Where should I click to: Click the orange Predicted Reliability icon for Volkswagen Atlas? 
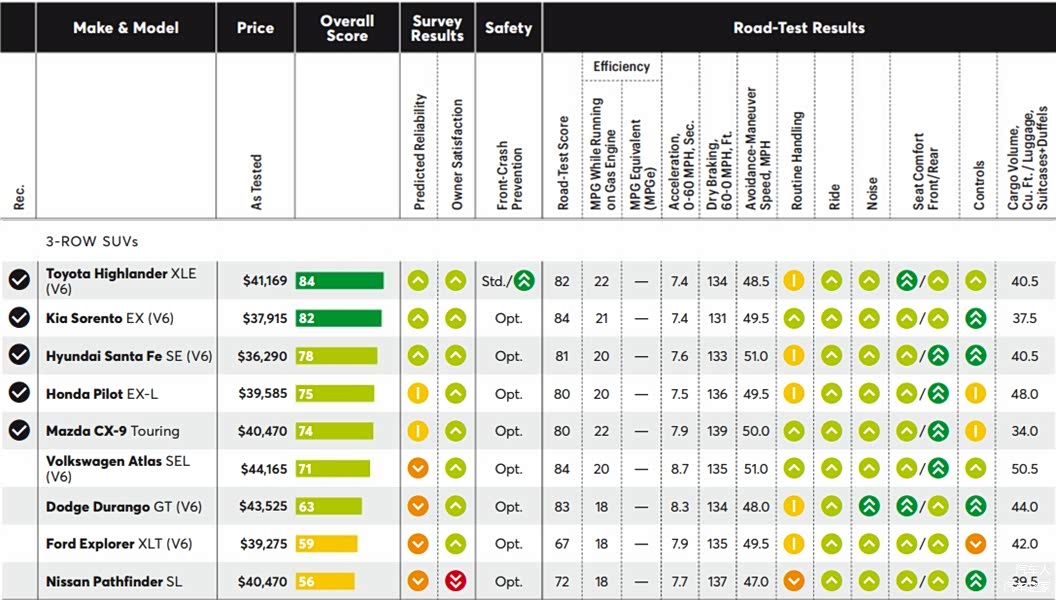tap(418, 468)
